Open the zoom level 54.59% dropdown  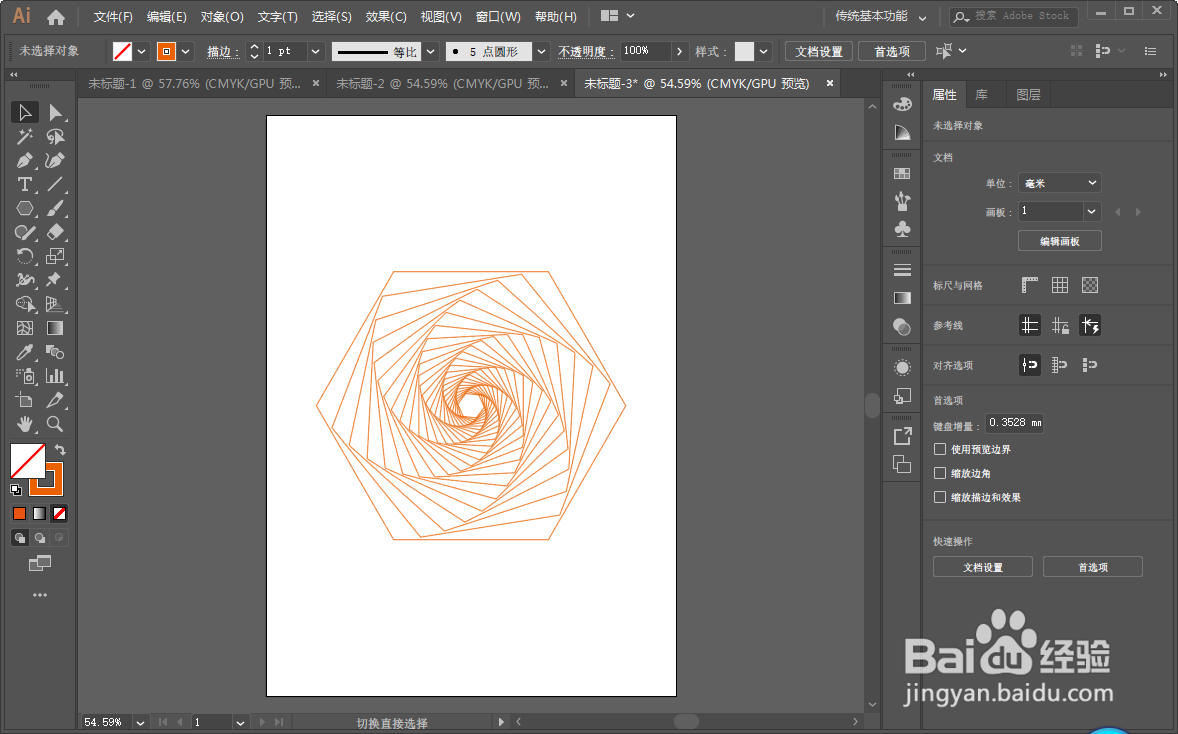(140, 722)
